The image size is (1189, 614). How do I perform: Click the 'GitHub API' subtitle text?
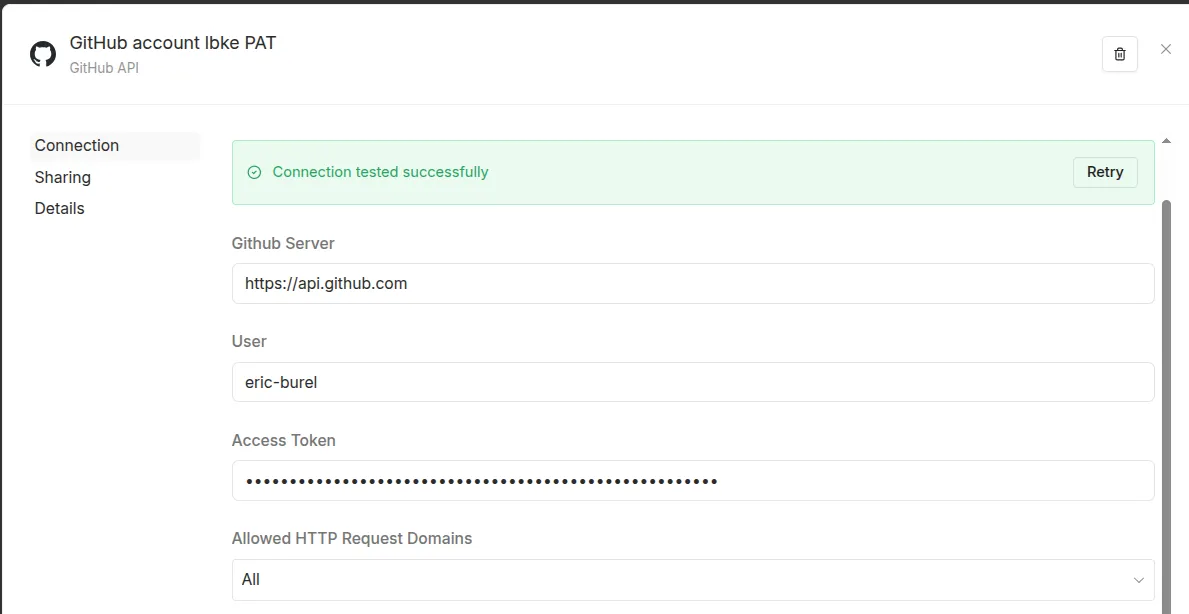click(104, 68)
